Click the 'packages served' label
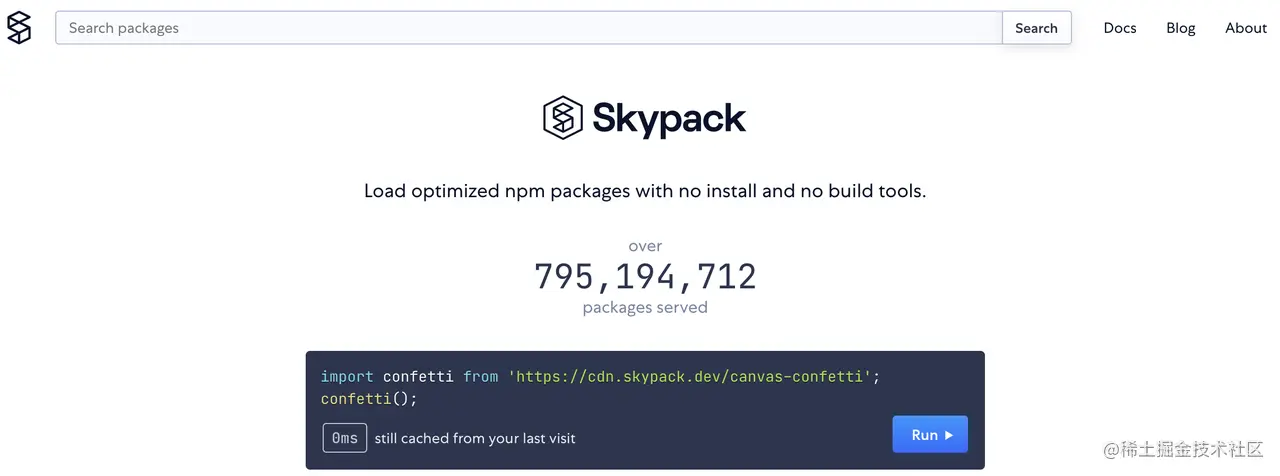Image resolution: width=1280 pixels, height=476 pixels. [x=645, y=308]
